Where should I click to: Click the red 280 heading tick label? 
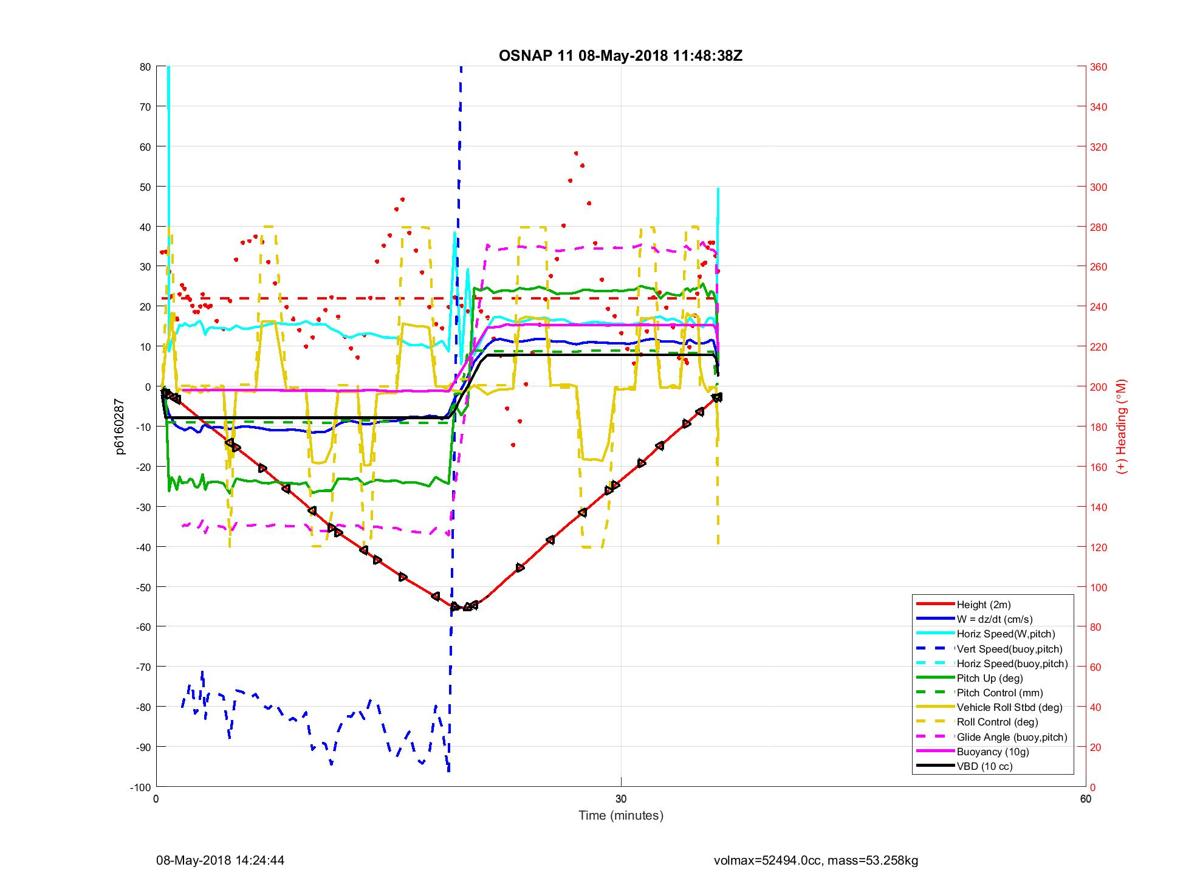pyautogui.click(x=1100, y=227)
